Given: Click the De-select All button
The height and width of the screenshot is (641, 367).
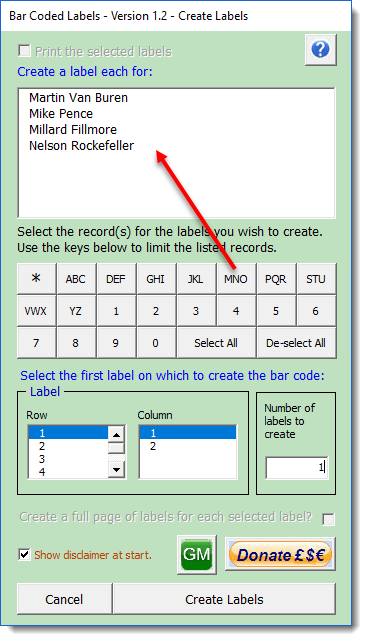Looking at the screenshot, I should pyautogui.click(x=296, y=343).
